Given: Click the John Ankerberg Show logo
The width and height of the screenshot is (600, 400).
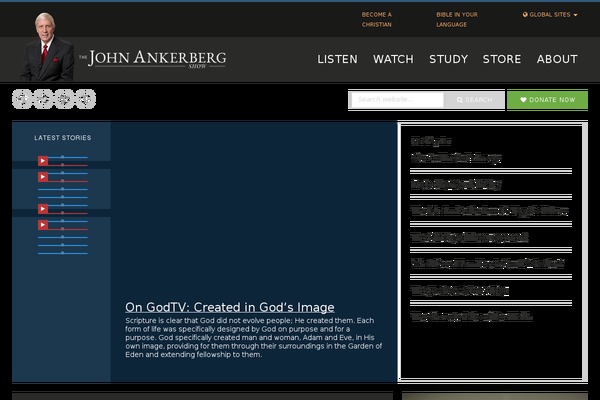Looking at the screenshot, I should (153, 59).
